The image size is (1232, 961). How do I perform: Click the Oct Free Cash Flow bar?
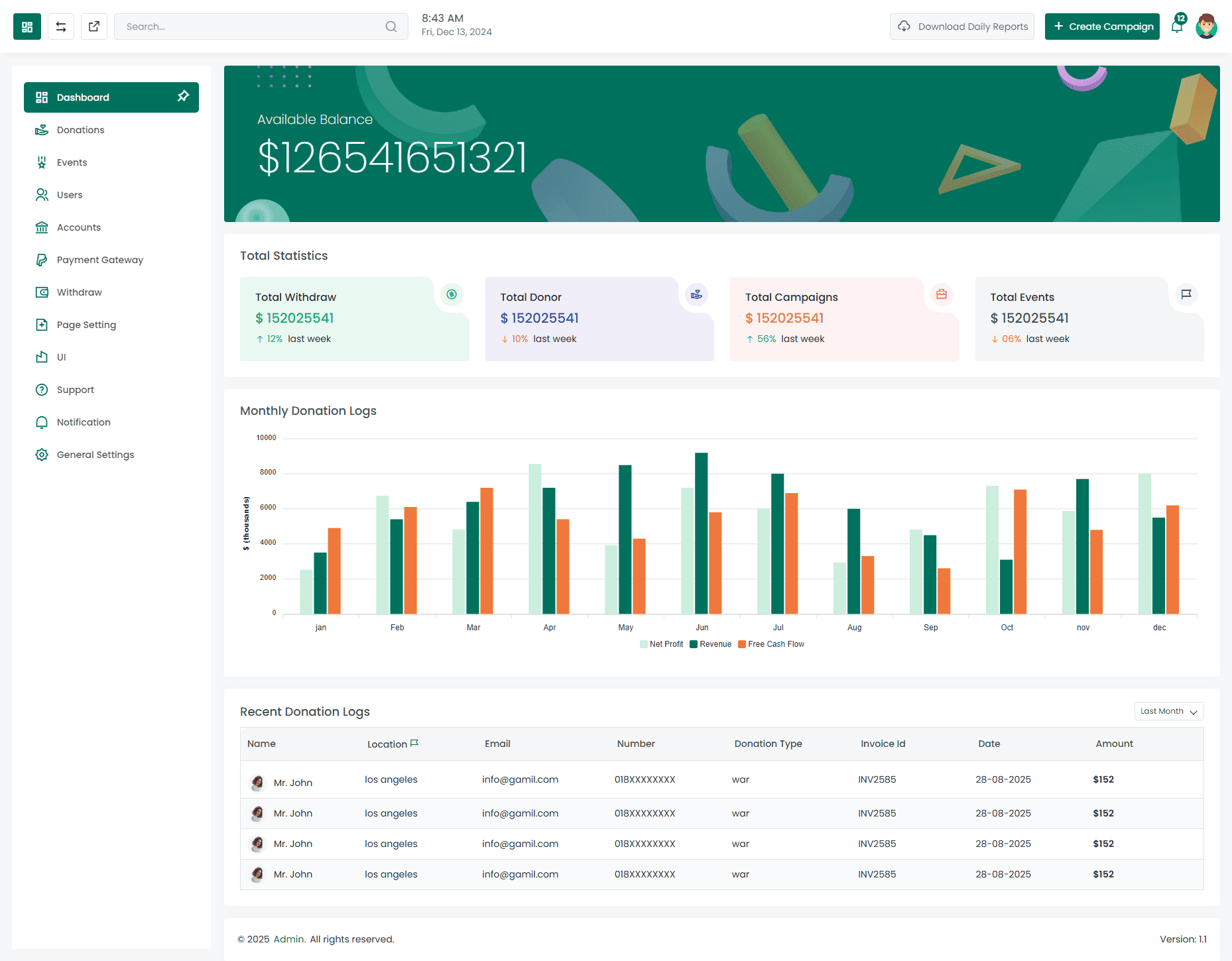point(1020,551)
